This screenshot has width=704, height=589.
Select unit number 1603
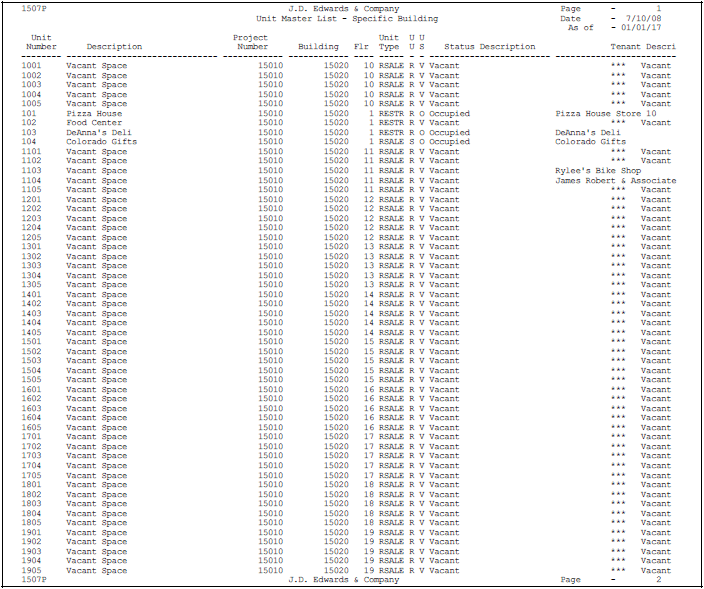(31, 409)
